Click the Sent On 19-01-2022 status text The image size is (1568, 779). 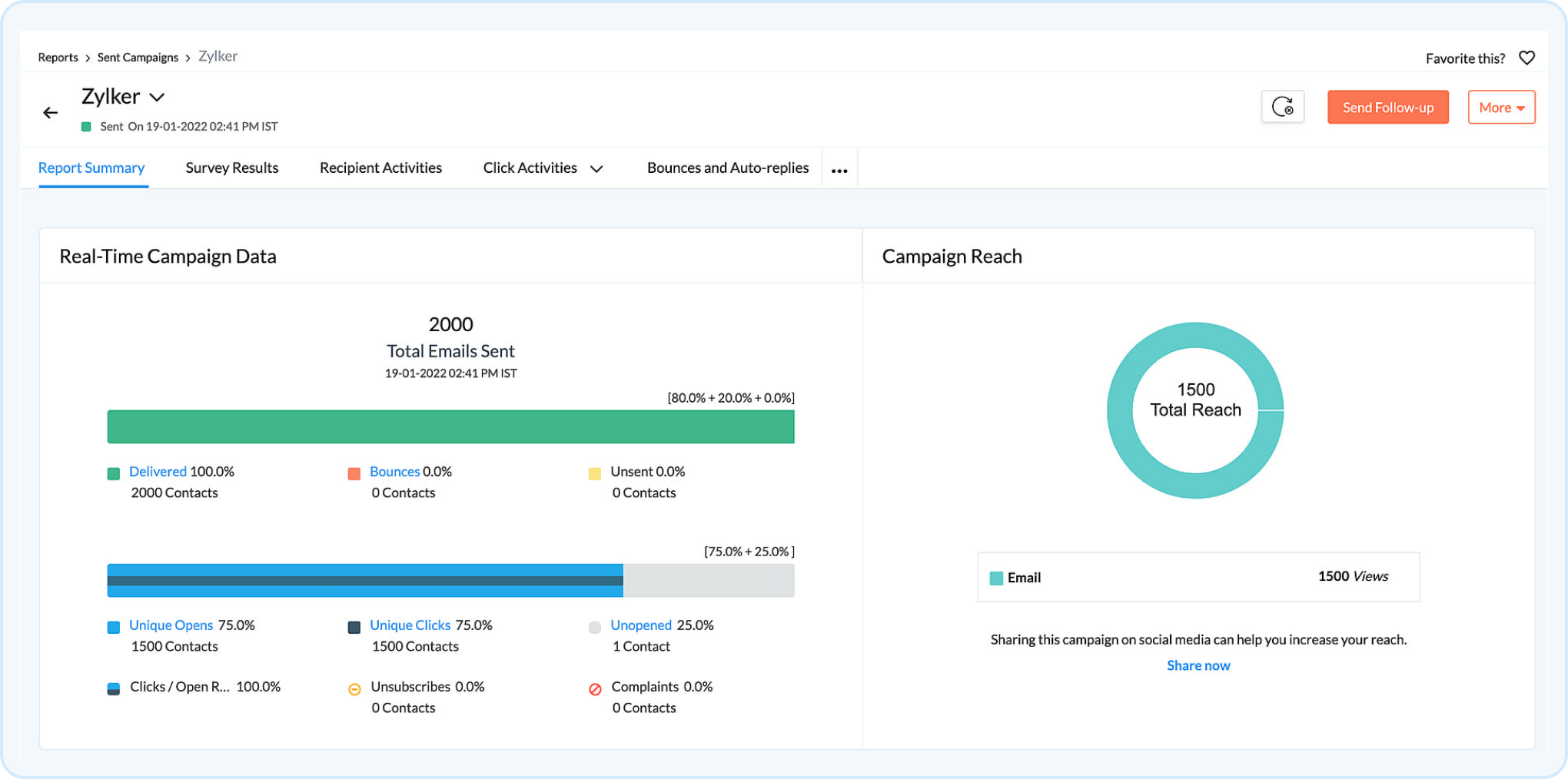[x=189, y=127]
